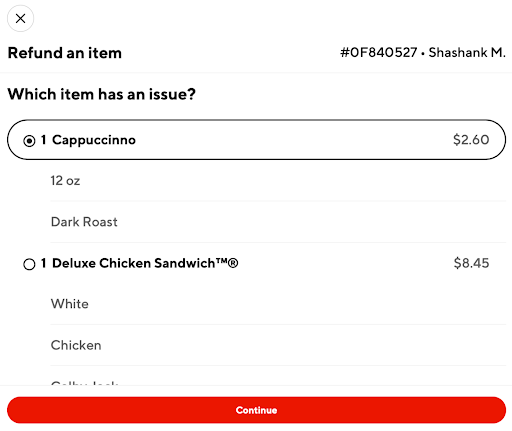Click the Cappuccinno item name
This screenshot has width=512, height=431.
[94, 140]
